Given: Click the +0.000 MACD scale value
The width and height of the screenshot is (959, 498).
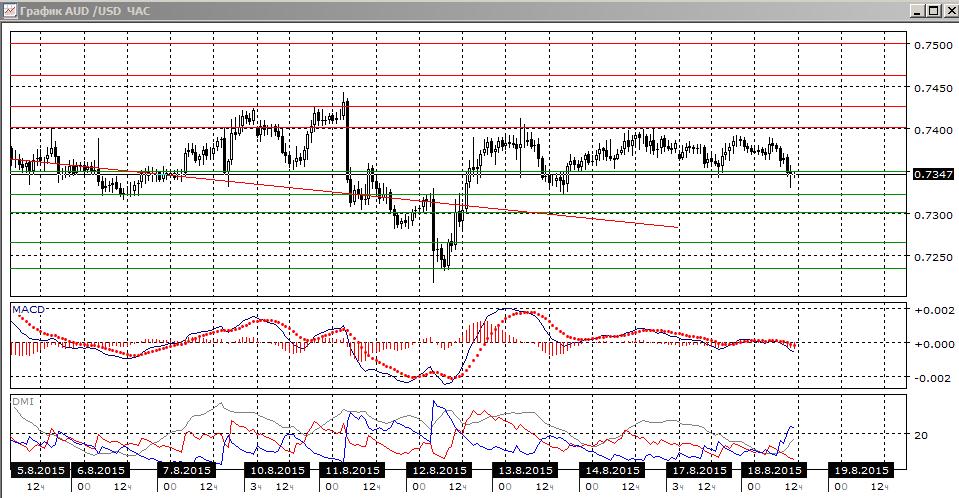Looking at the screenshot, I should tap(933, 344).
